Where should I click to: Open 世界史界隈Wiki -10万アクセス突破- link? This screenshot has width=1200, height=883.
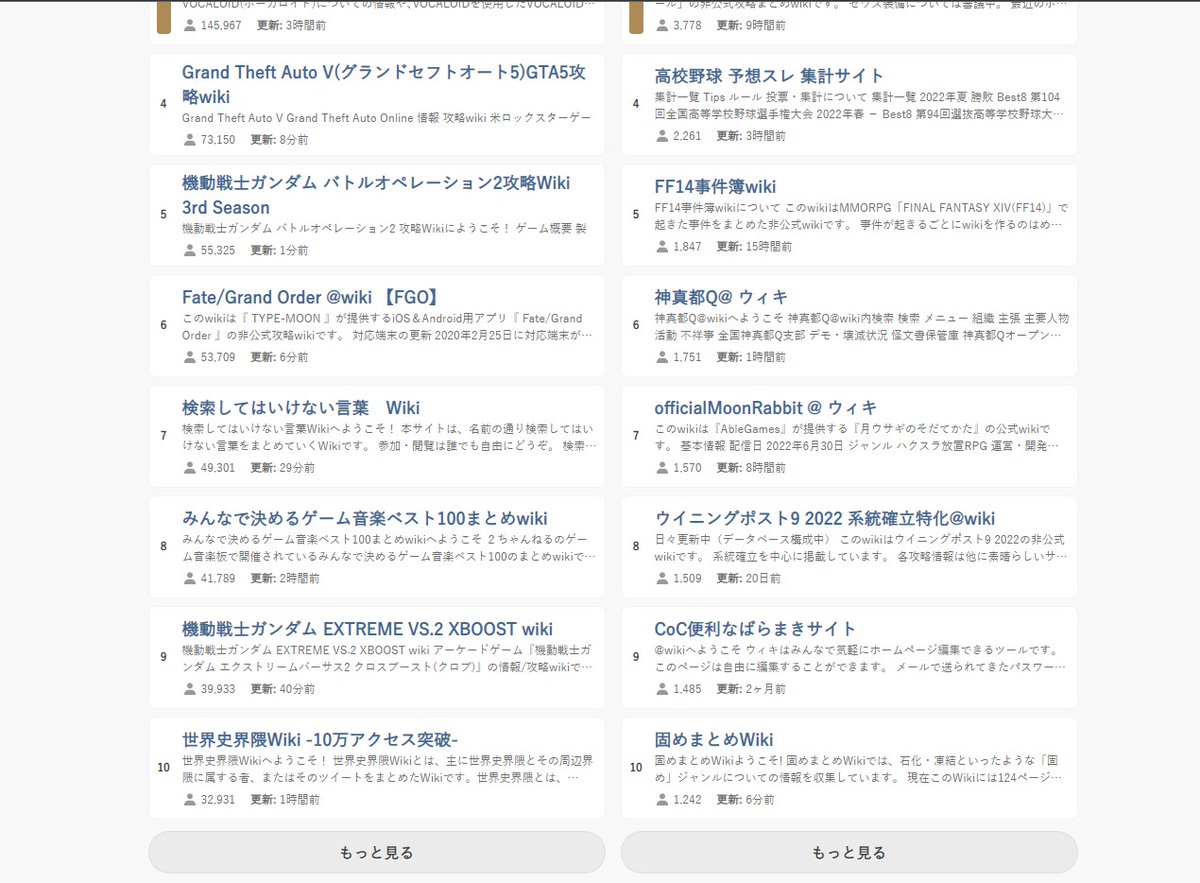click(320, 740)
